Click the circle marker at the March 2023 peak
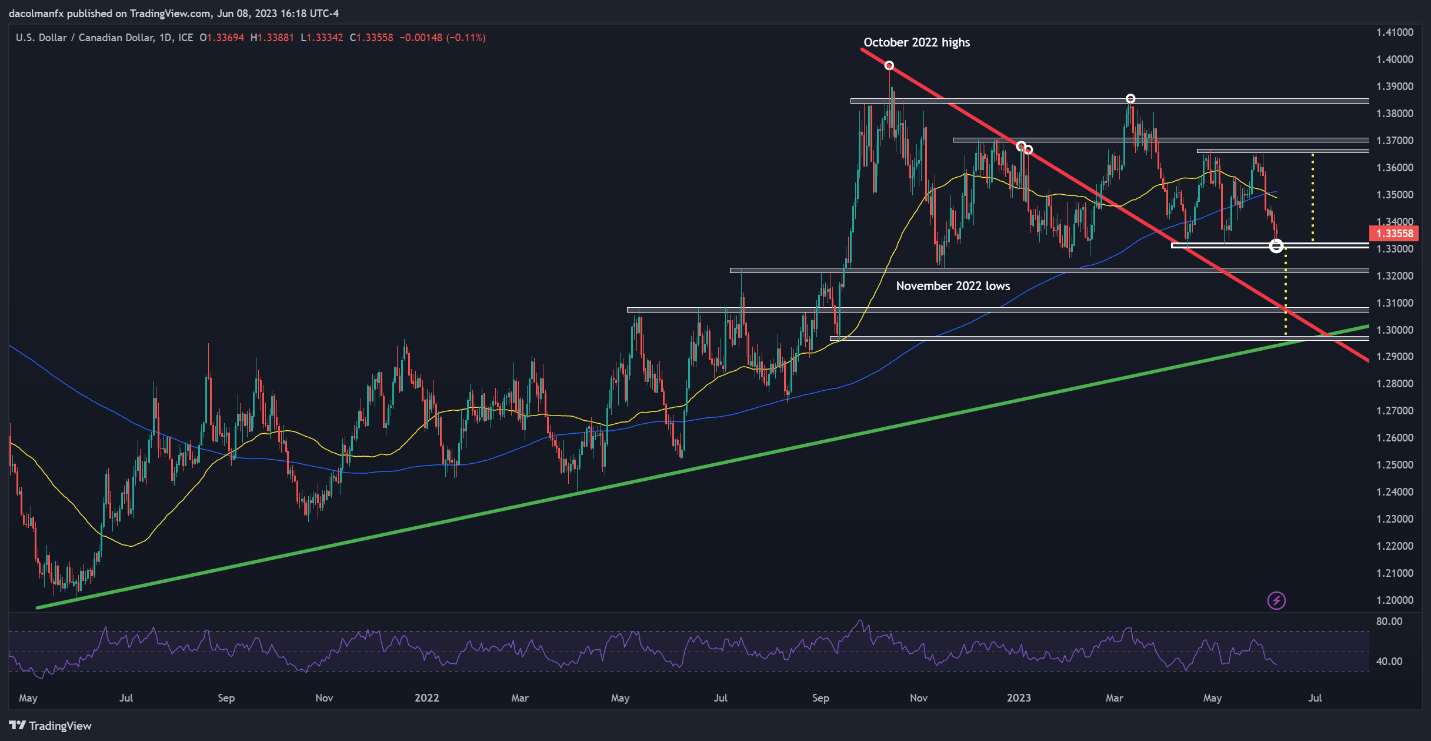This screenshot has height=741, width=1431. coord(1130,98)
